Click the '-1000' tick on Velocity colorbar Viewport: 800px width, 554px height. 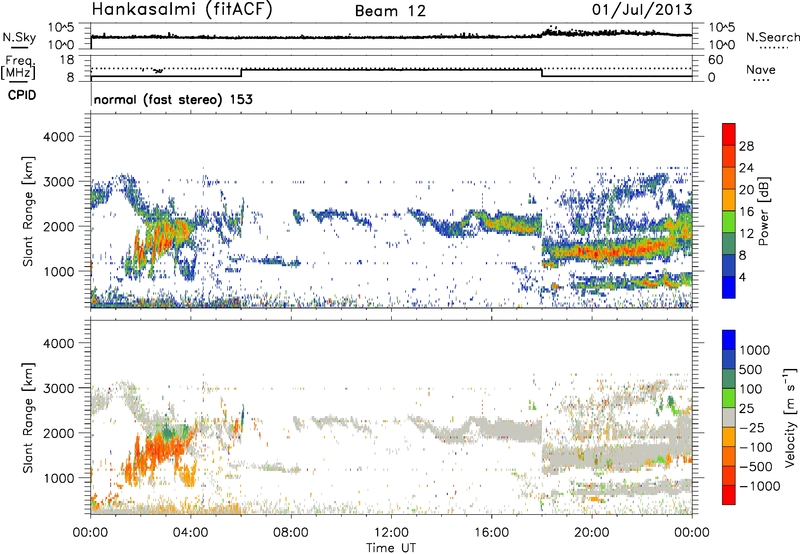[x=759, y=486]
